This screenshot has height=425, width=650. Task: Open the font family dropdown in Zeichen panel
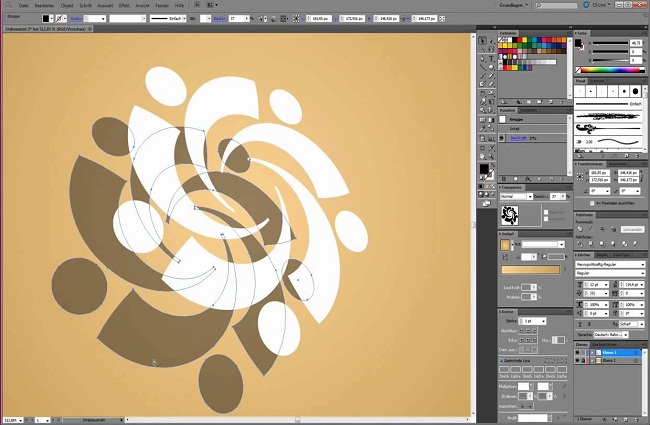point(610,264)
